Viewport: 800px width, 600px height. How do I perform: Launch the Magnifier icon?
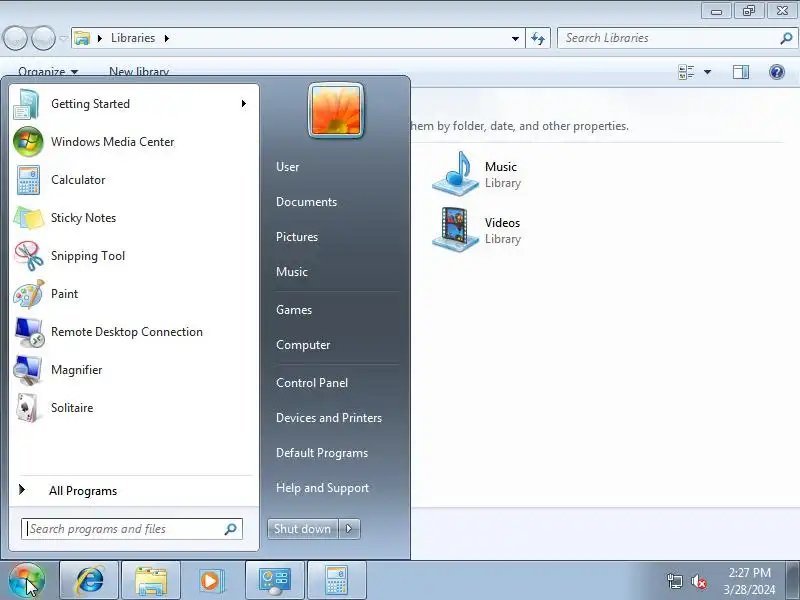(x=28, y=370)
